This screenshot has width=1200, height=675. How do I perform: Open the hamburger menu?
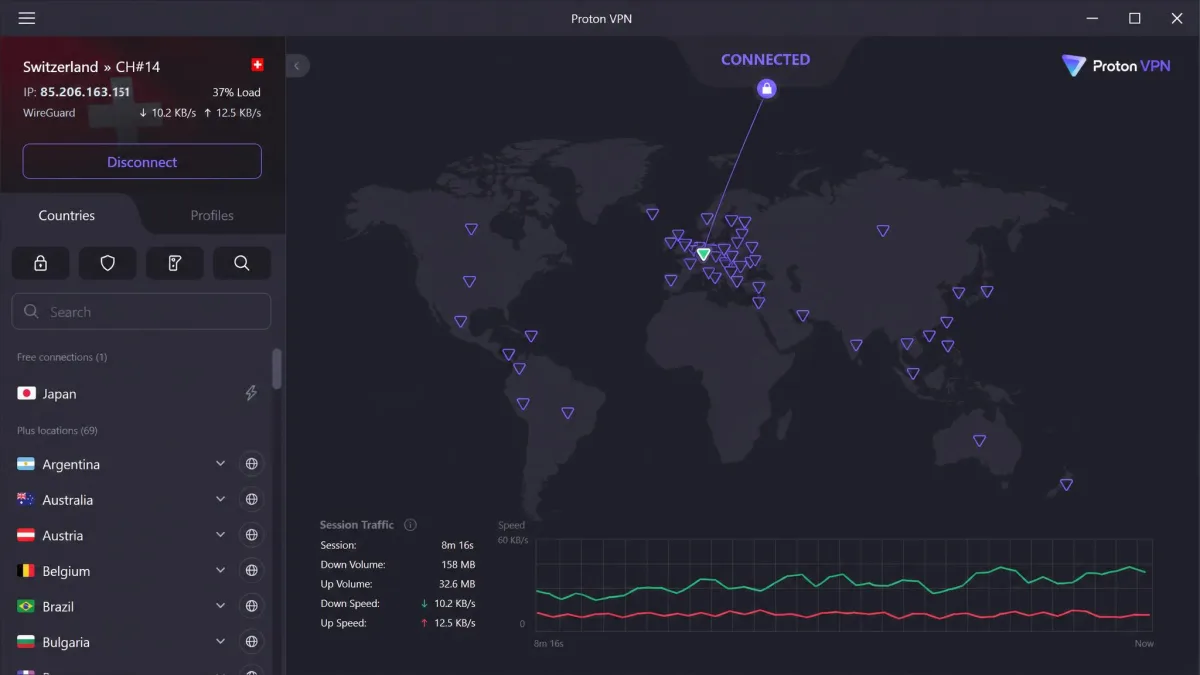click(27, 18)
